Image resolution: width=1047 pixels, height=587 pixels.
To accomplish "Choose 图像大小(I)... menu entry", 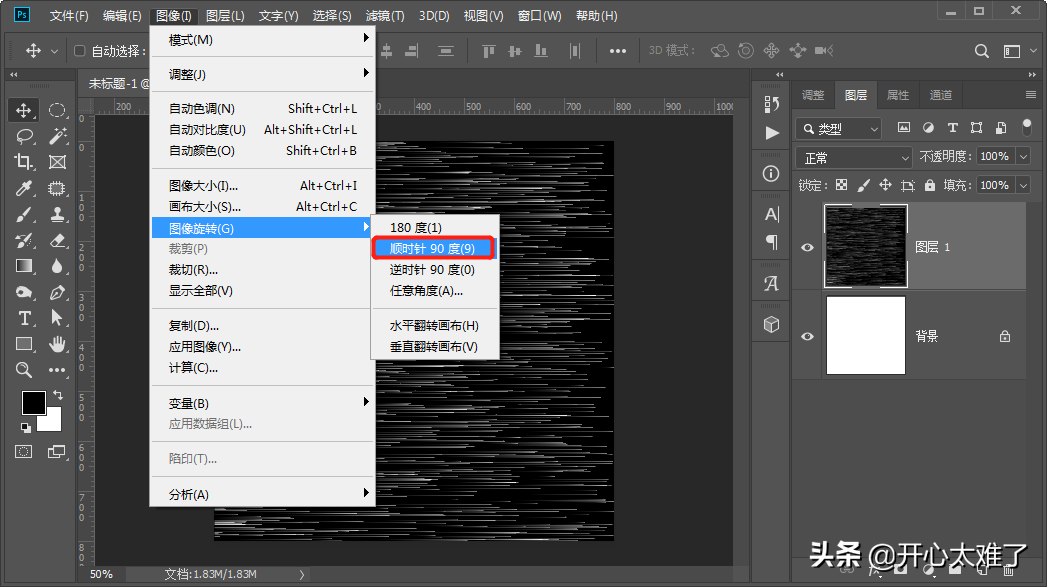I will click(x=263, y=186).
